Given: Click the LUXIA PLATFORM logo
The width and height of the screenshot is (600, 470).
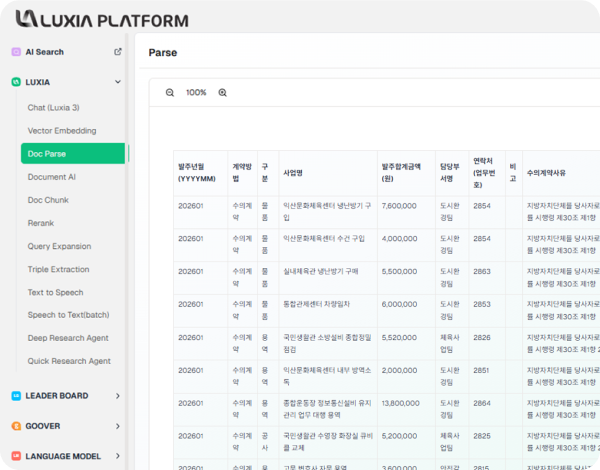Looking at the screenshot, I should 102,19.
